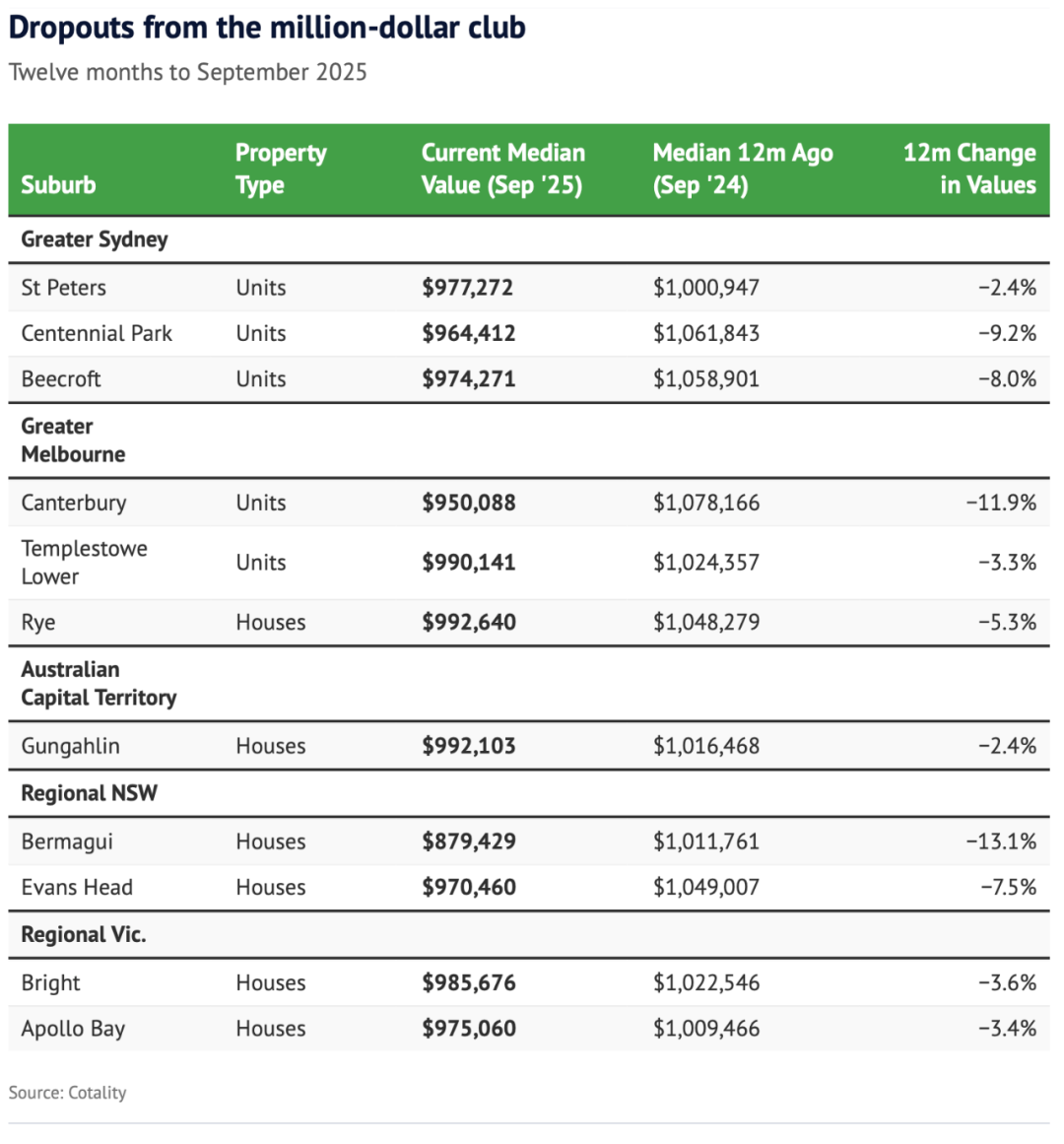The image size is (1064, 1144).
Task: Click the Source: Cotality text
Action: pyautogui.click(x=68, y=1092)
